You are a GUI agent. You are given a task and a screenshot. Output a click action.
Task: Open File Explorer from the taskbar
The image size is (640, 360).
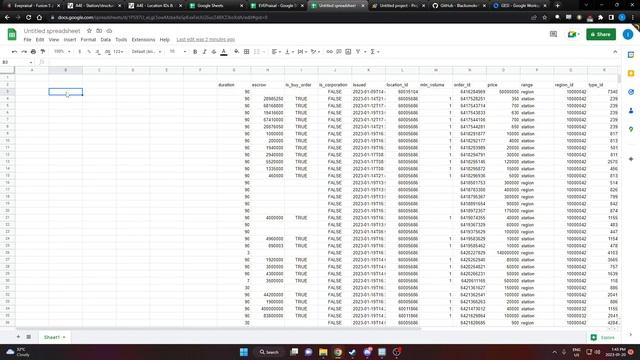tap(323, 352)
